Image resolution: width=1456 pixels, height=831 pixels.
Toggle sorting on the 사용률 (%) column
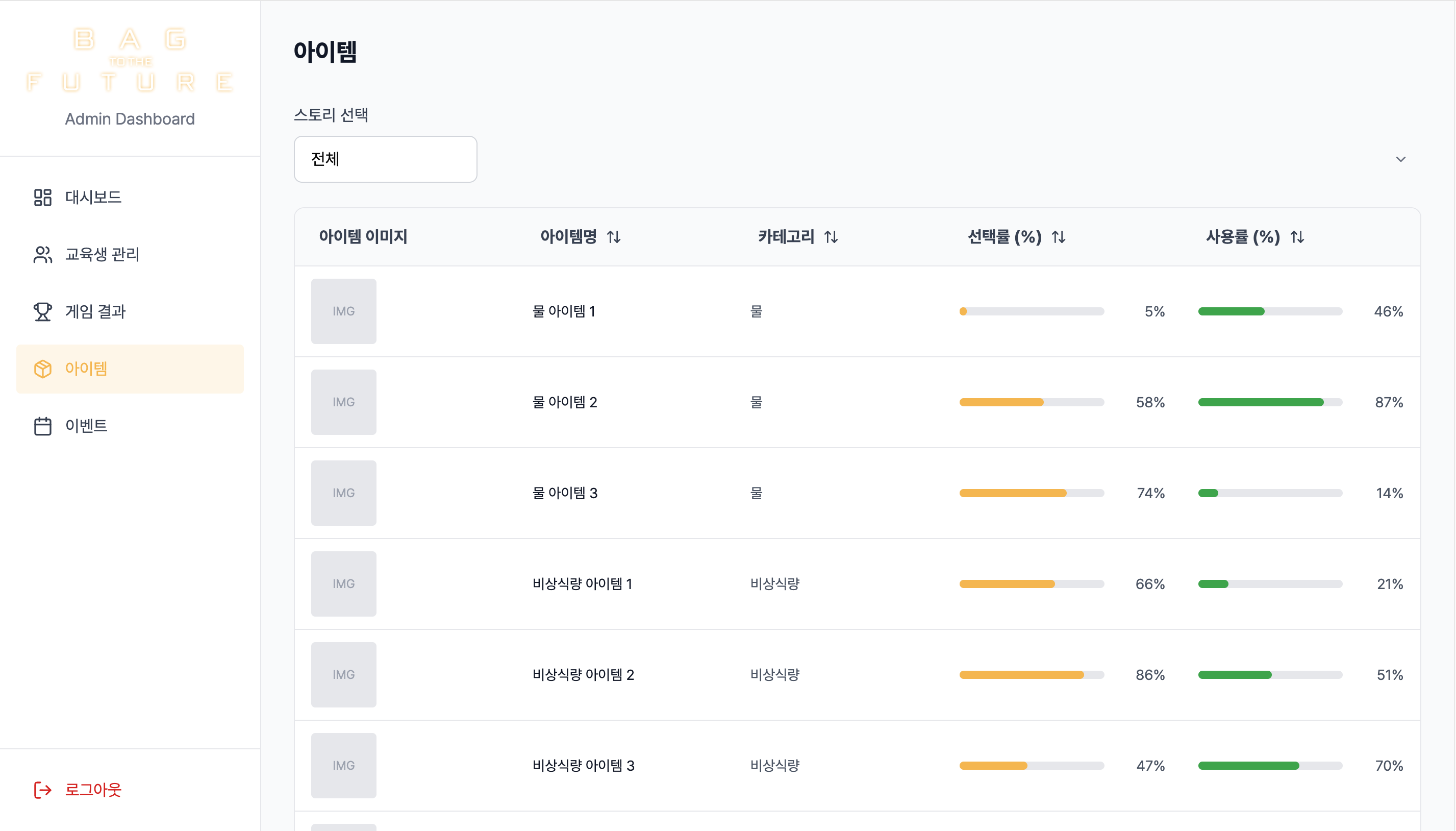(x=1297, y=237)
